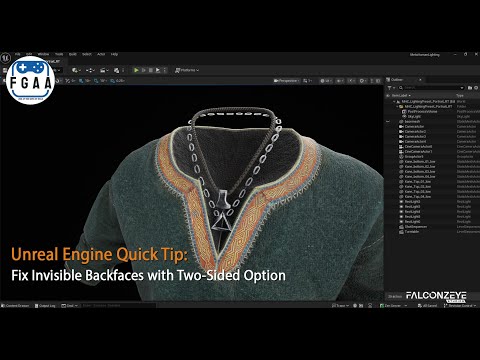Viewport: 480px width, 360px height.
Task: Open the Actor menu
Action: point(101,54)
